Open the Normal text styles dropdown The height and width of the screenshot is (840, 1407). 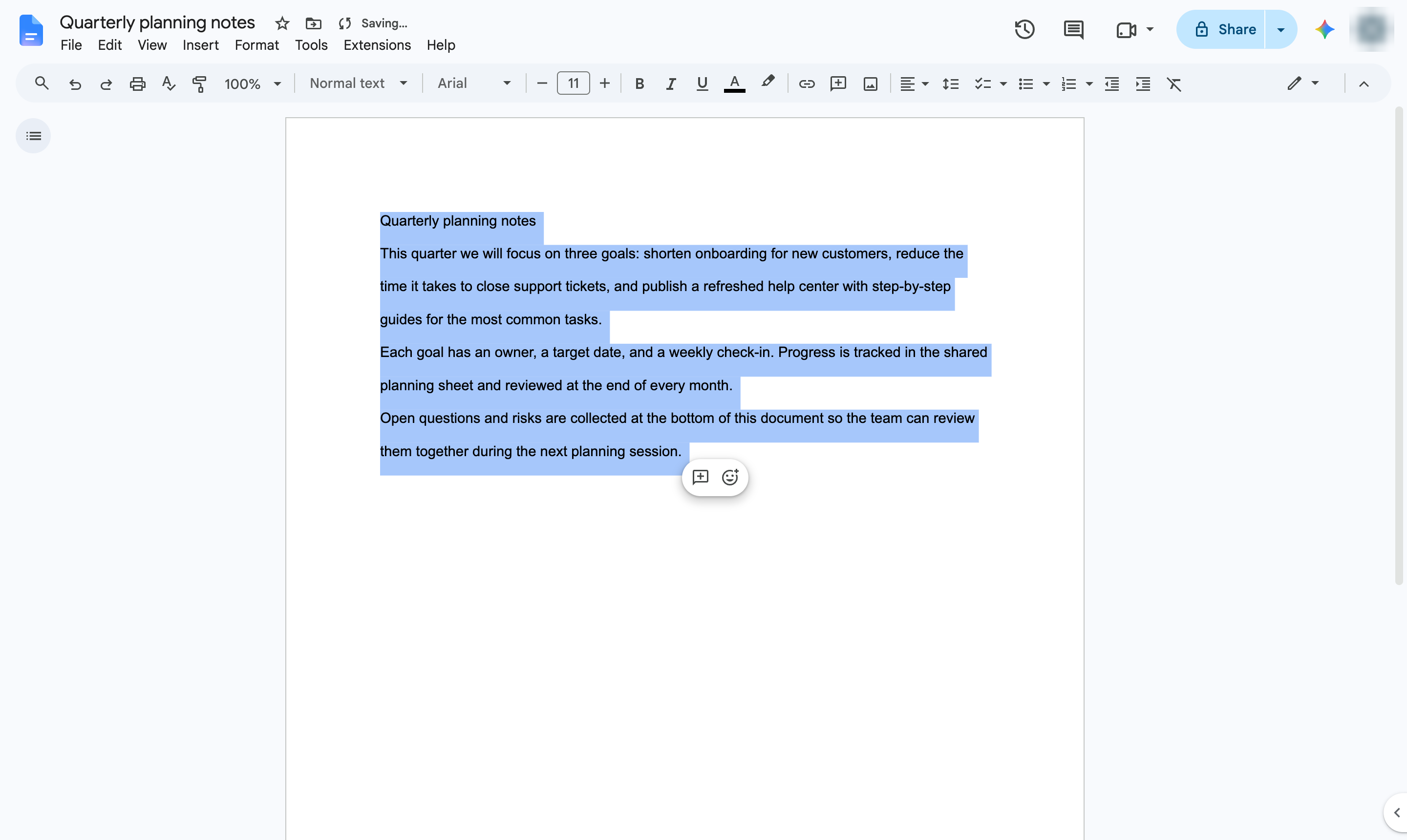[x=359, y=83]
